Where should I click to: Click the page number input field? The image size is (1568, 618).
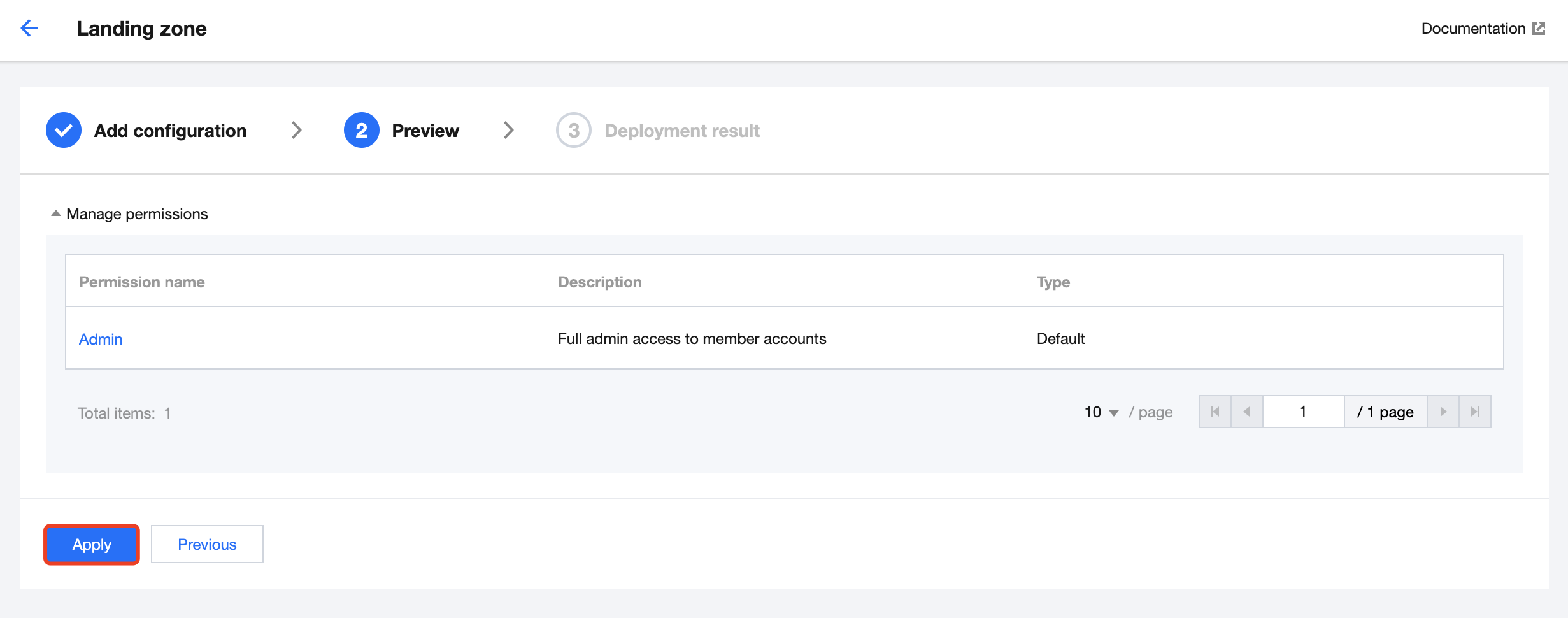(1303, 412)
